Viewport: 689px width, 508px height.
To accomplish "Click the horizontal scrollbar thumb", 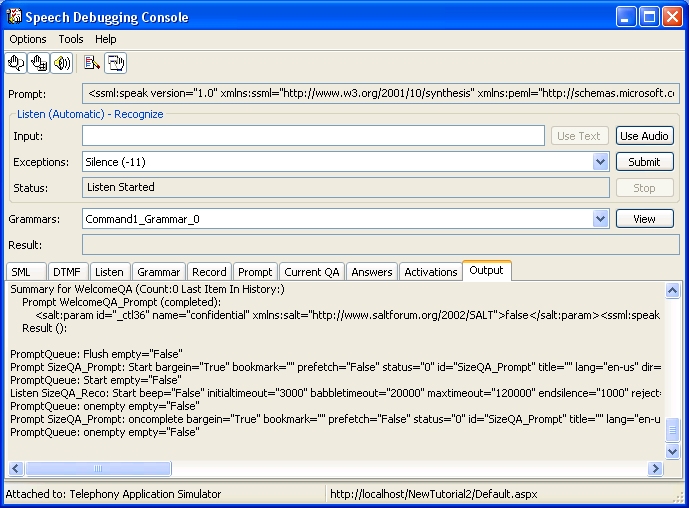I will (98, 468).
